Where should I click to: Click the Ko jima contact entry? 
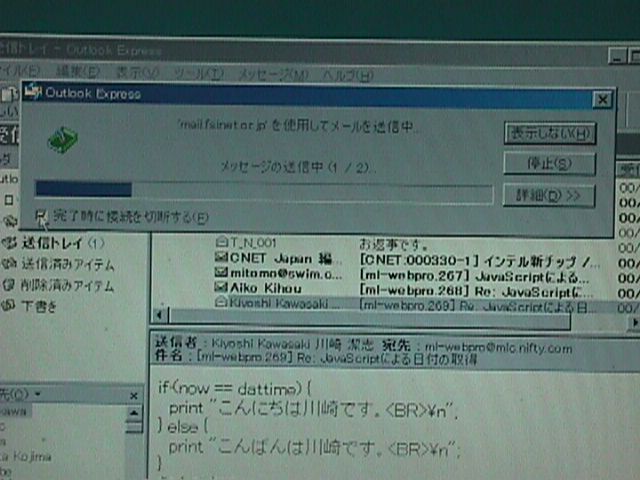(26, 456)
